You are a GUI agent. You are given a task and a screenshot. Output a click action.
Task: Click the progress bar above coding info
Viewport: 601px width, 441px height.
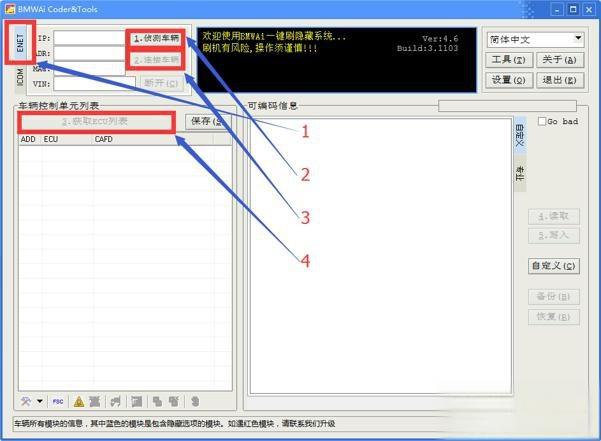507,106
